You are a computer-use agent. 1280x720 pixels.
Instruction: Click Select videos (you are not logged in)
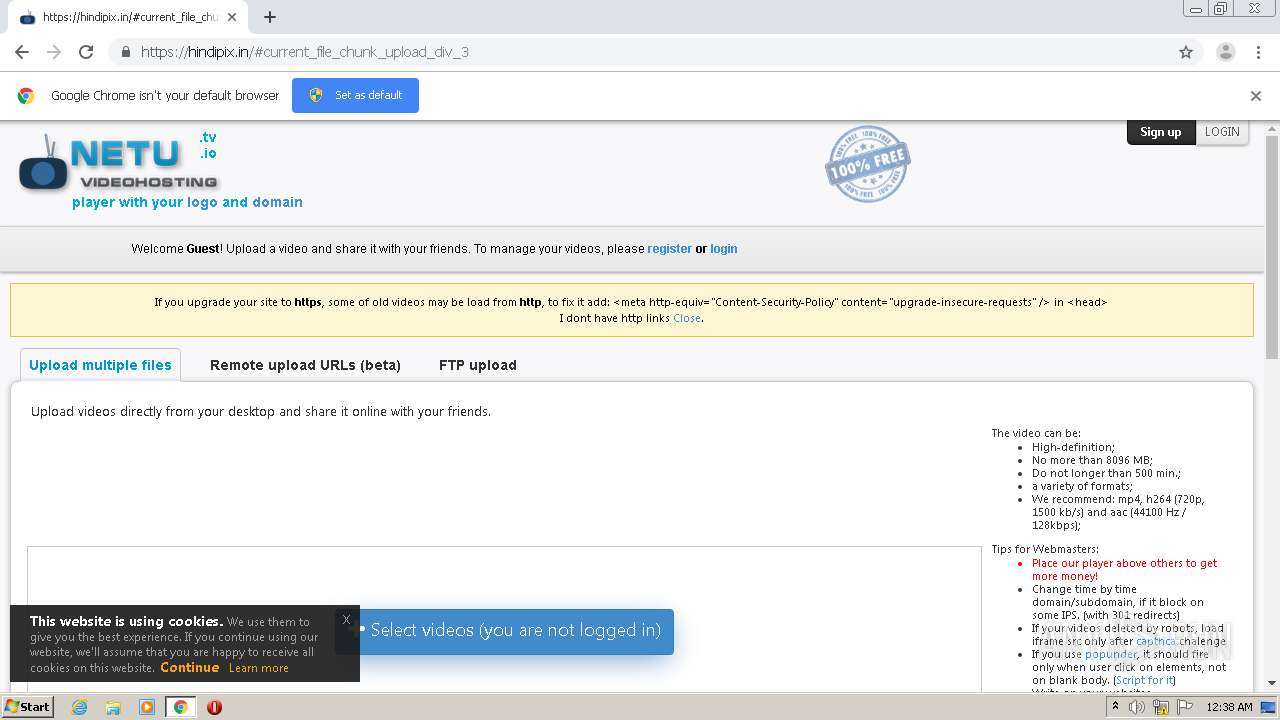504,631
